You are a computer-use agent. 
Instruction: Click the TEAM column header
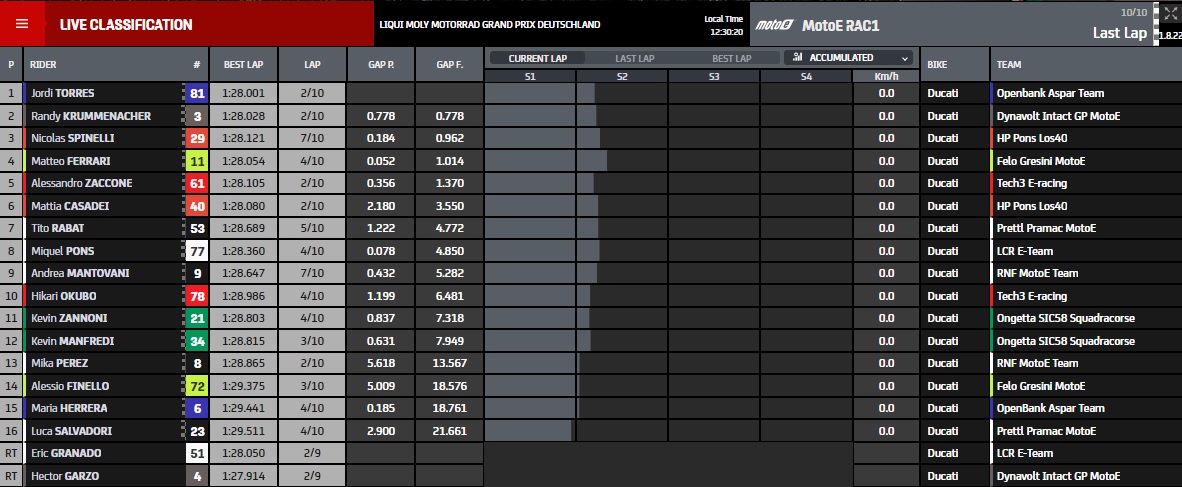(1009, 65)
